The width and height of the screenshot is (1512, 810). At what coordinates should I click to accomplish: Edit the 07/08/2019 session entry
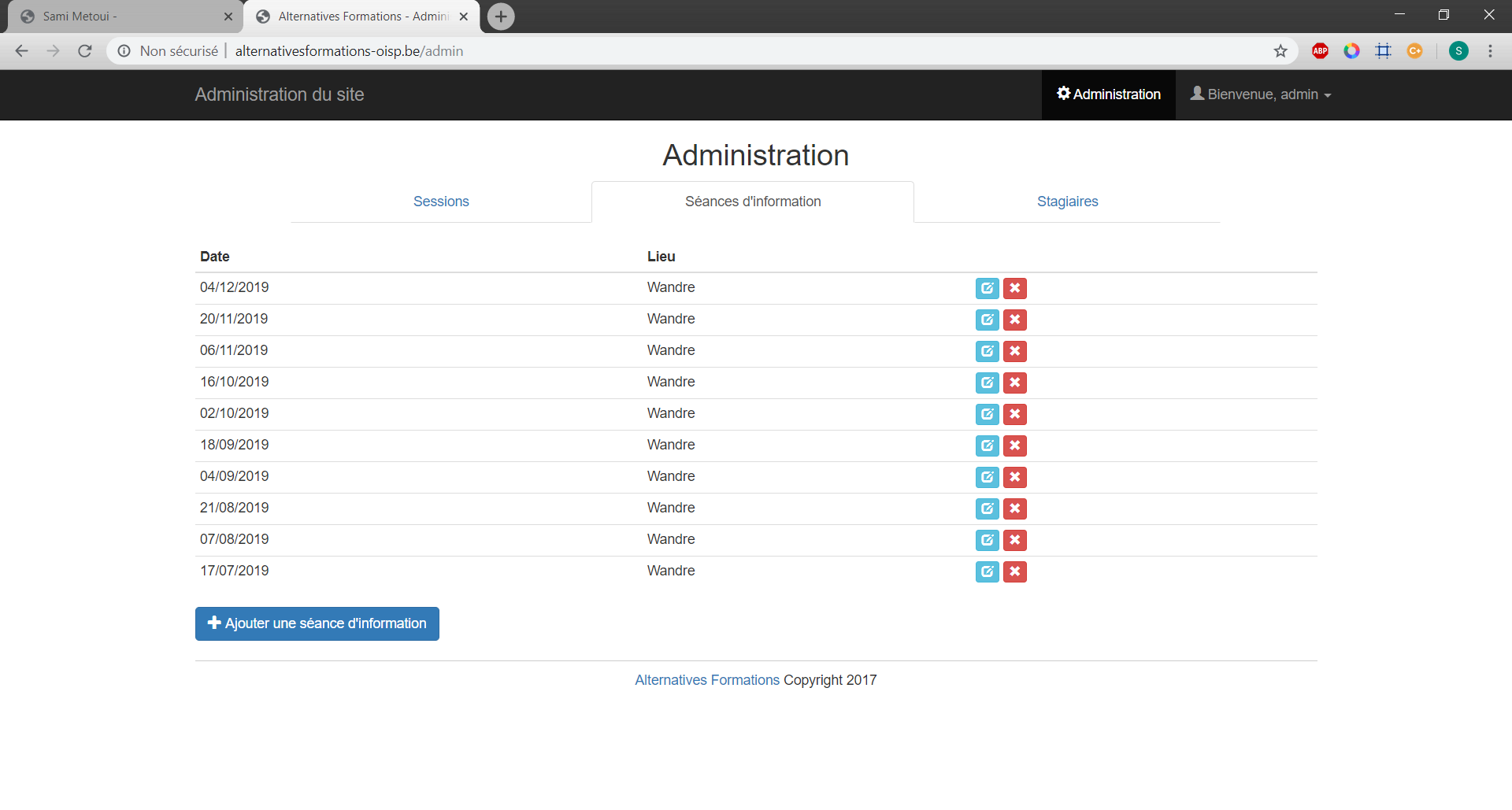(x=987, y=540)
